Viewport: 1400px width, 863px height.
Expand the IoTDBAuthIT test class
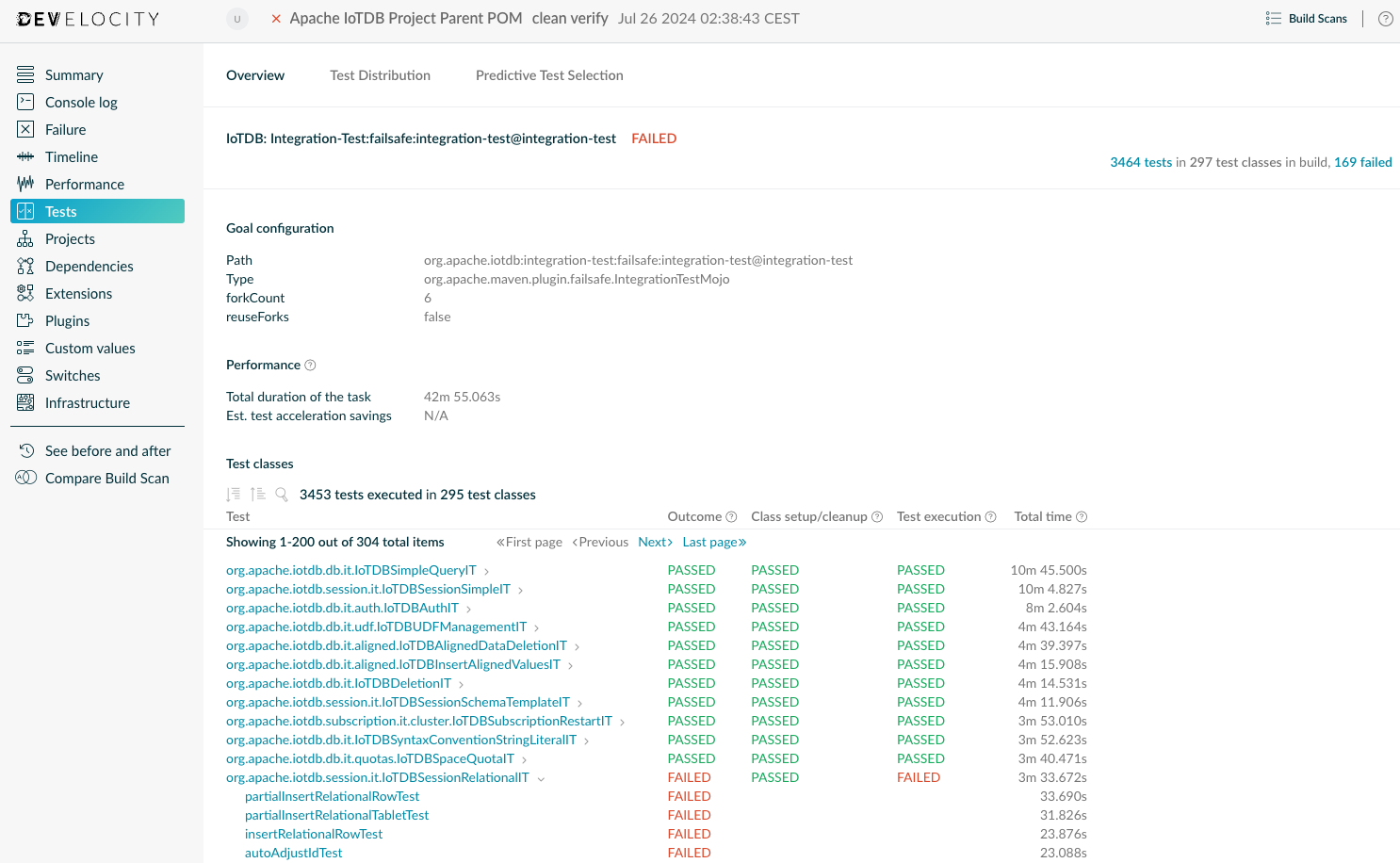pyautogui.click(x=468, y=608)
